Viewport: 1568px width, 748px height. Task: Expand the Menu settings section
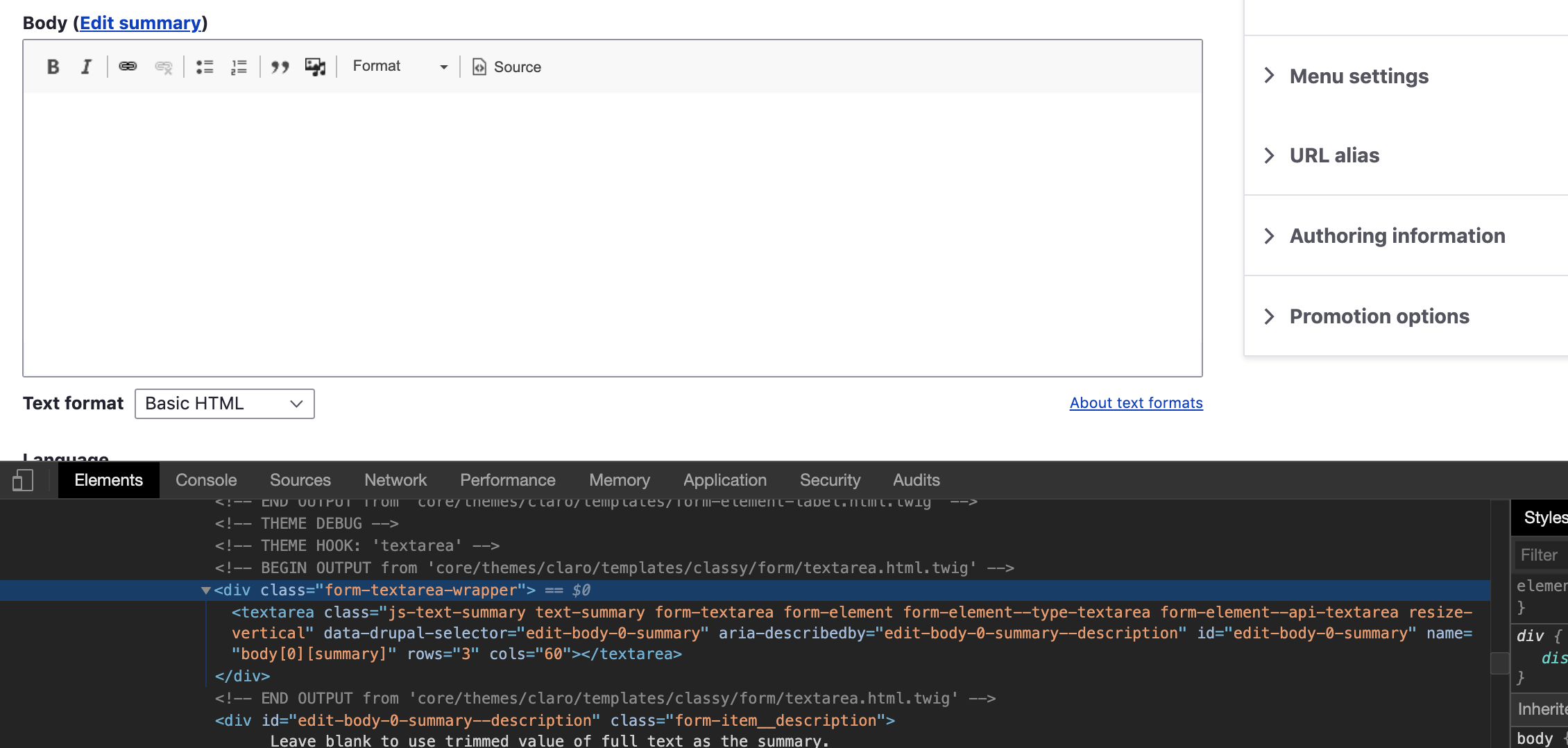(x=1358, y=76)
